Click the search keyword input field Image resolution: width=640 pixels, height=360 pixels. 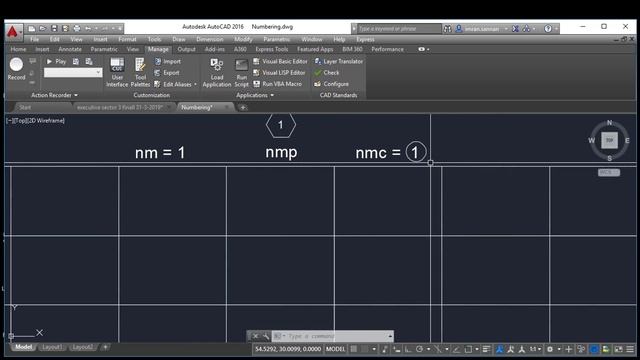pyautogui.click(x=399, y=29)
